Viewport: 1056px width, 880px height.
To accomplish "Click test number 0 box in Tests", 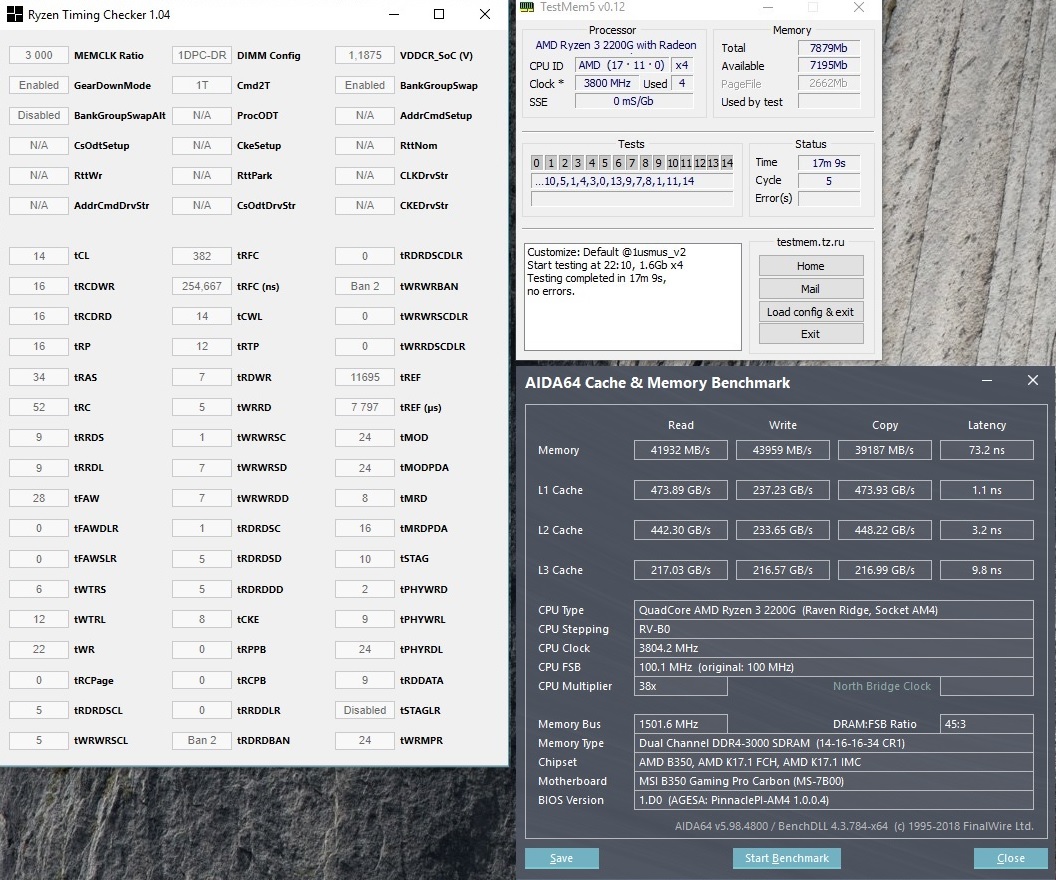I will (x=537, y=163).
